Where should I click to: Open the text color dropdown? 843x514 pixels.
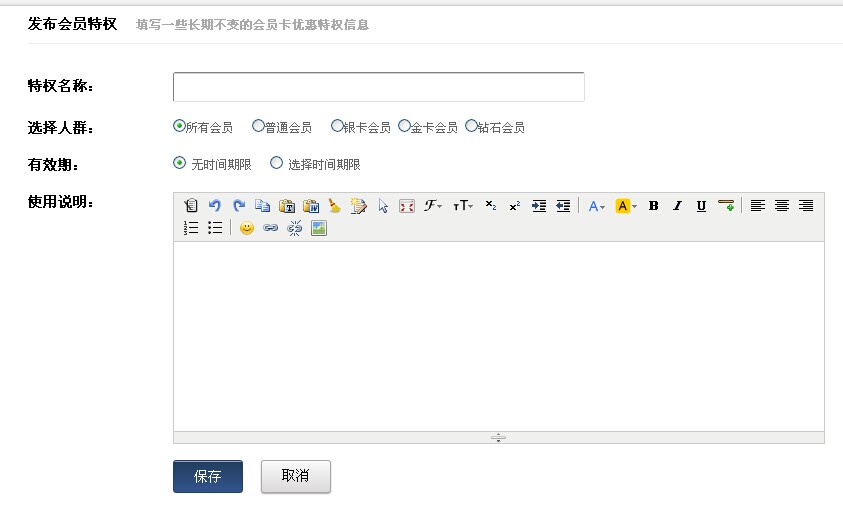tap(597, 206)
